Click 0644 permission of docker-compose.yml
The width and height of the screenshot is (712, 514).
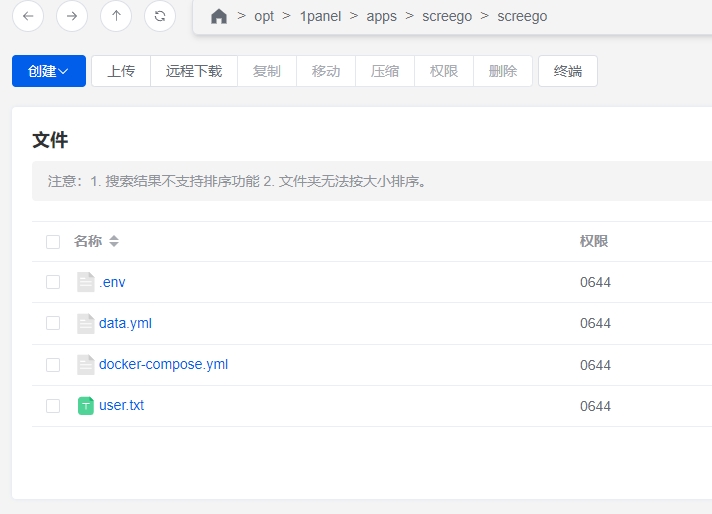(595, 365)
